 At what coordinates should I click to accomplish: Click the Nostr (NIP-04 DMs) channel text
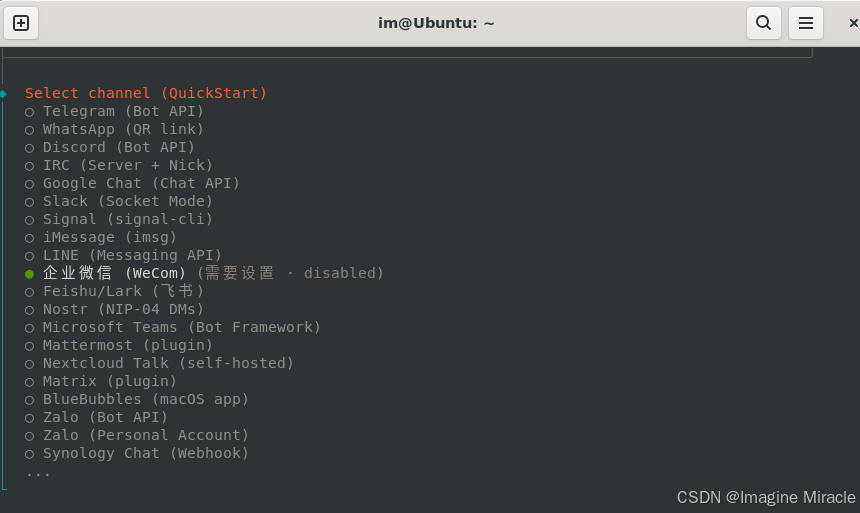pyautogui.click(x=123, y=309)
